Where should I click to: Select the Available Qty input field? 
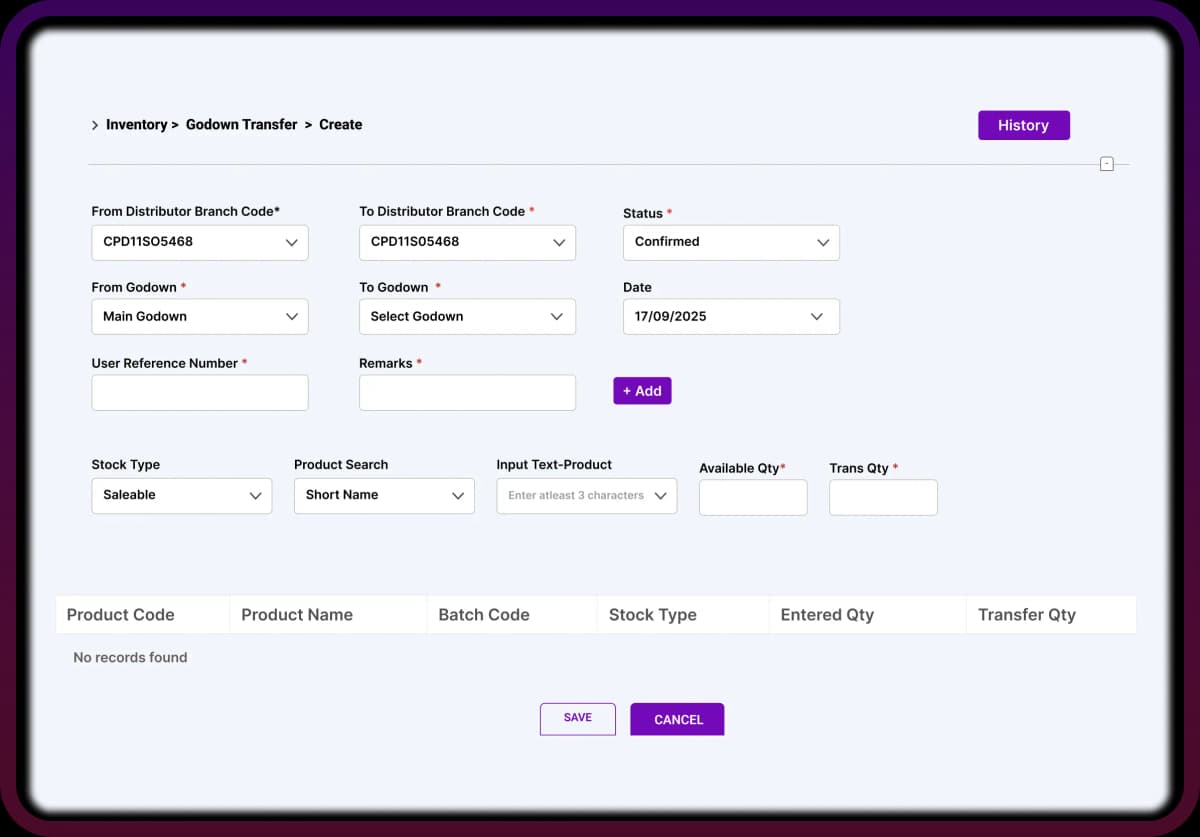click(x=752, y=497)
